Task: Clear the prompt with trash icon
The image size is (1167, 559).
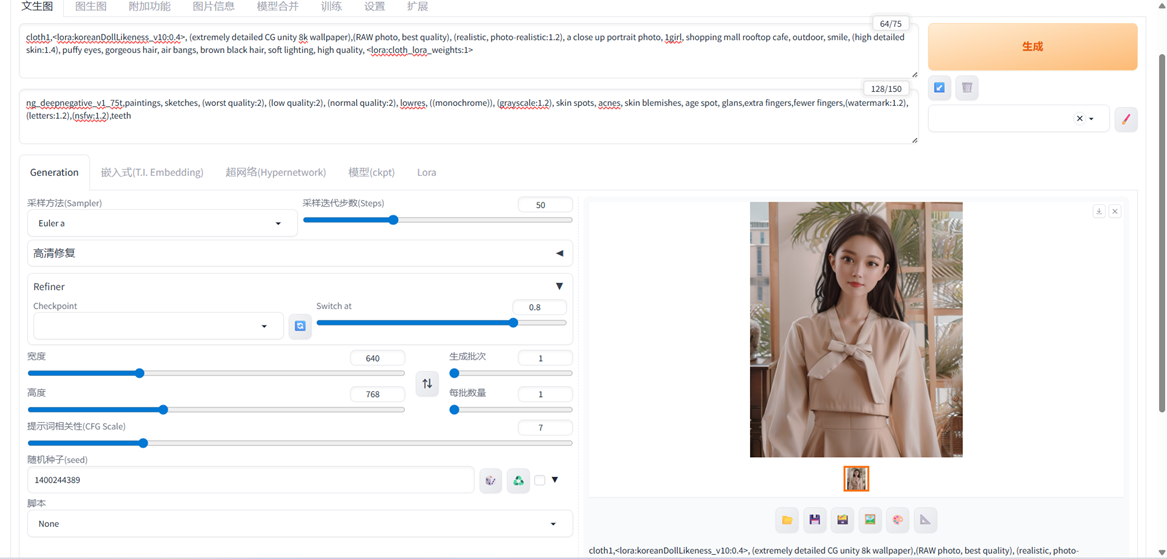Action: click(x=967, y=88)
